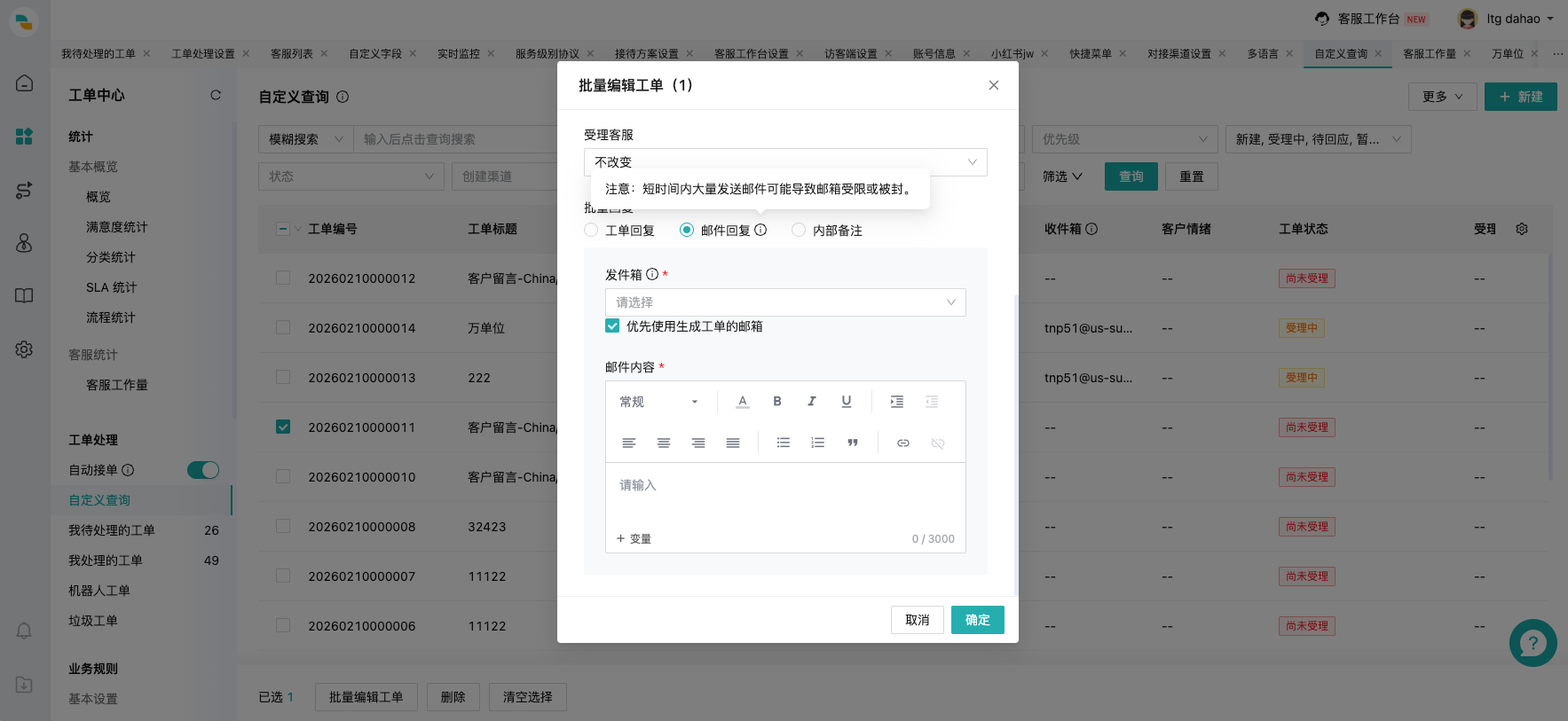Screen dimensions: 1568x721
Task: Click the increase indent icon
Action: coord(897,402)
